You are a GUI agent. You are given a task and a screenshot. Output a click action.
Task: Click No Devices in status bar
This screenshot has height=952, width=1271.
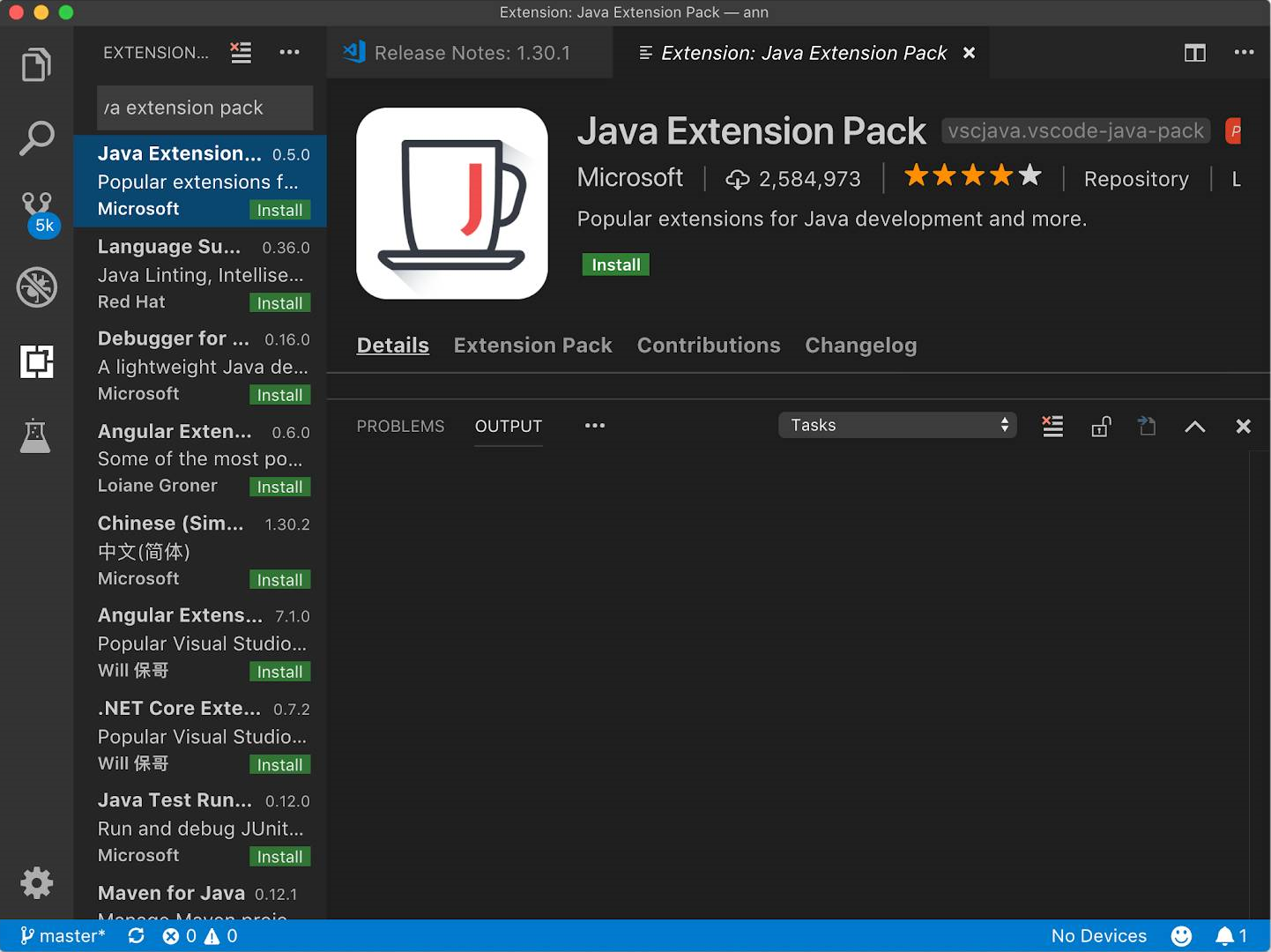pyautogui.click(x=1098, y=935)
